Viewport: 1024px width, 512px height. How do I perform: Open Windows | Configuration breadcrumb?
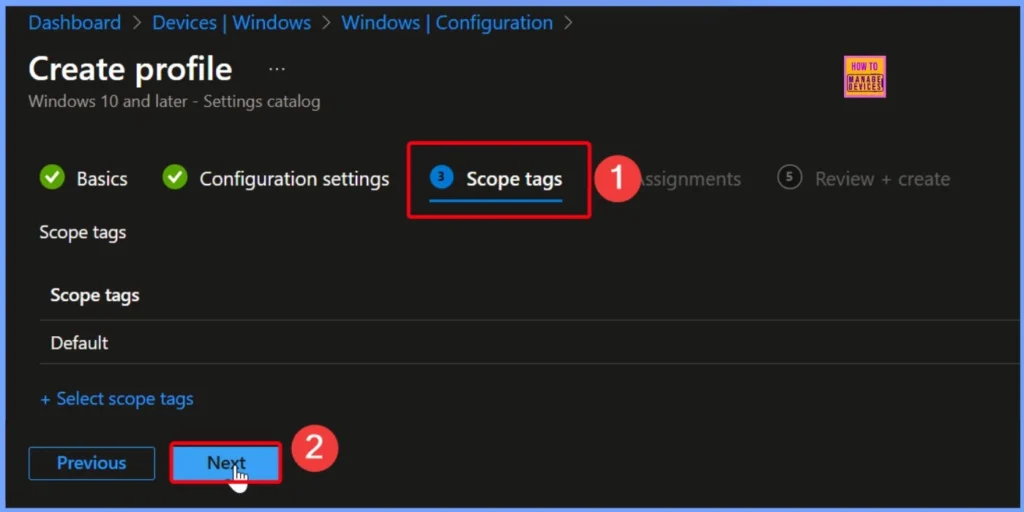447,23
